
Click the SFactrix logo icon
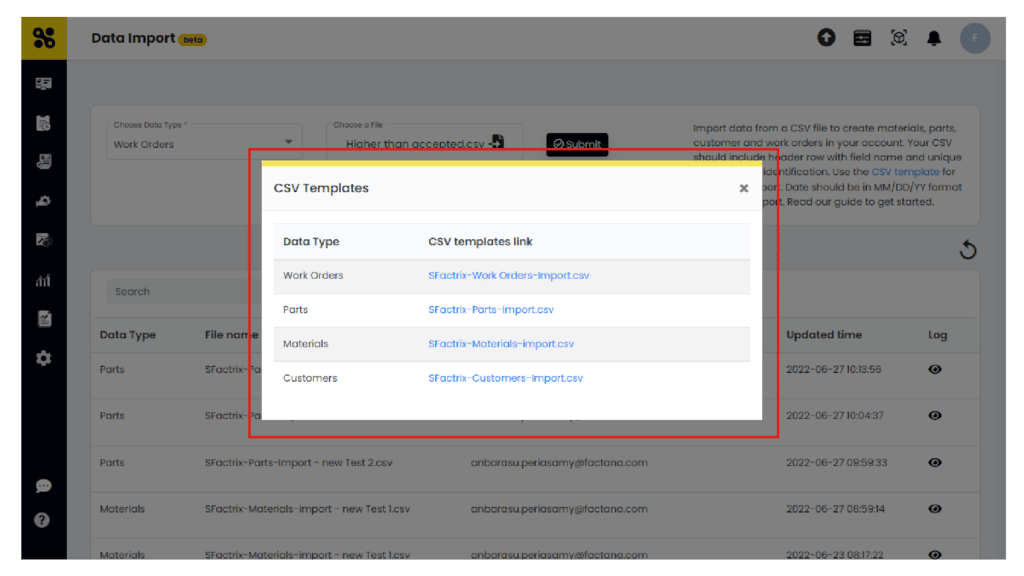click(44, 38)
